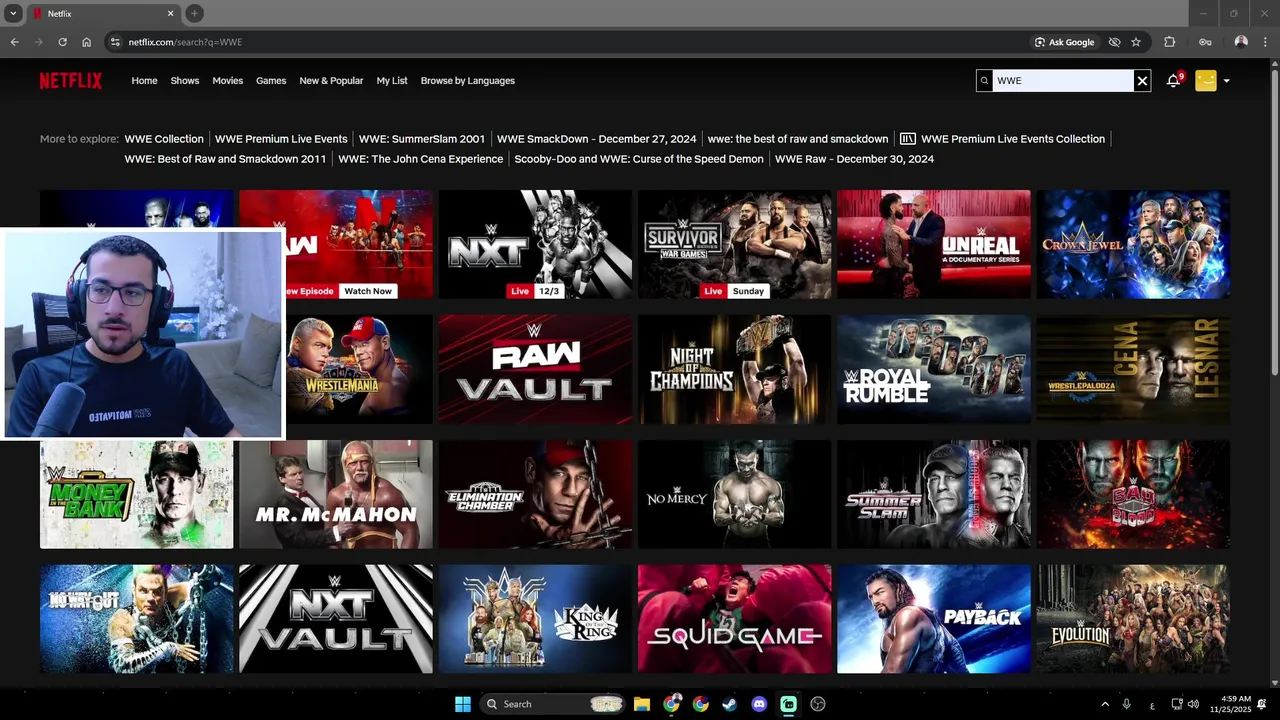Viewport: 1280px width, 720px height.
Task: Open Steam from the taskbar
Action: click(730, 704)
